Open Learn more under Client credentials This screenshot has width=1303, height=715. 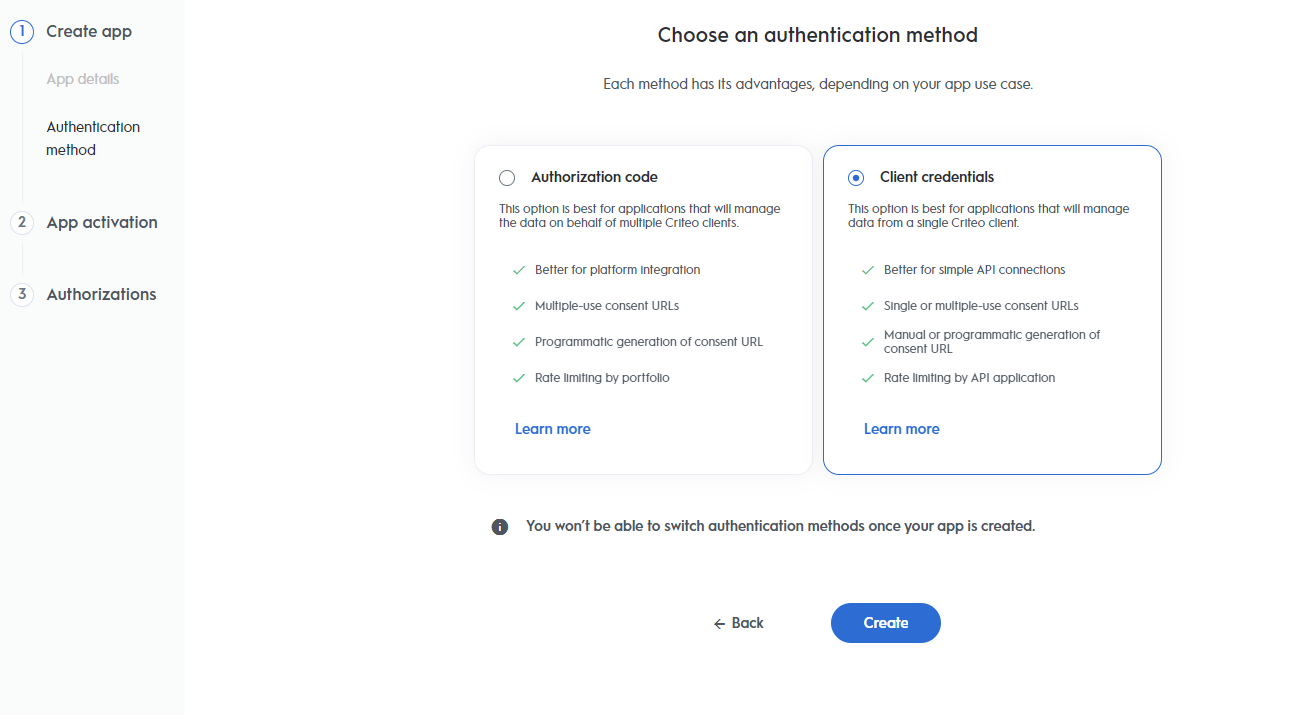902,429
